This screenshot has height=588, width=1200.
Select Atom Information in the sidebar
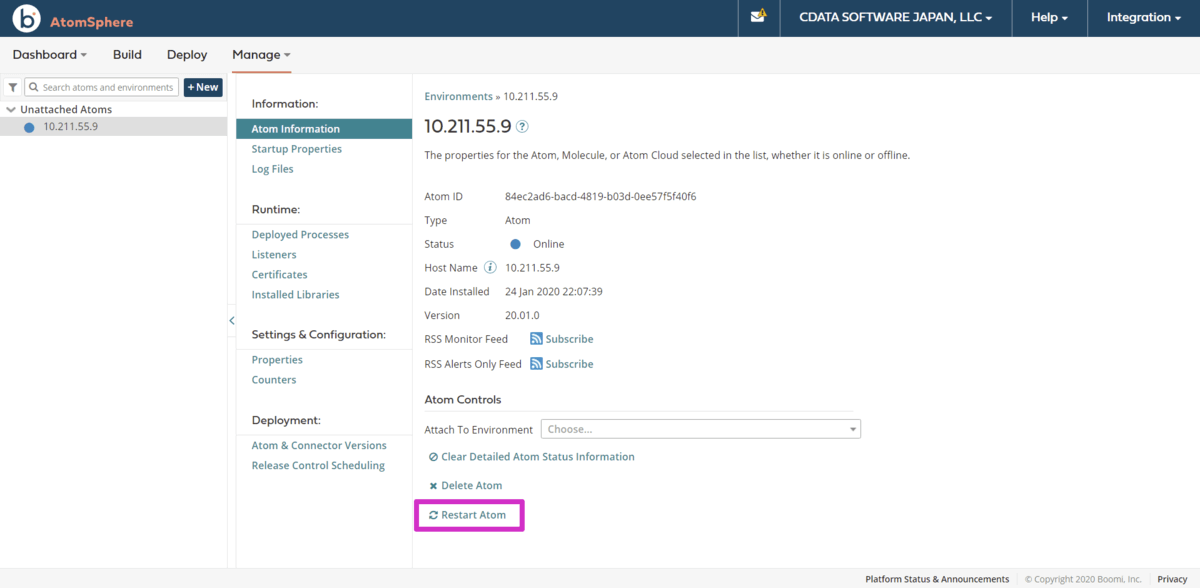324,129
